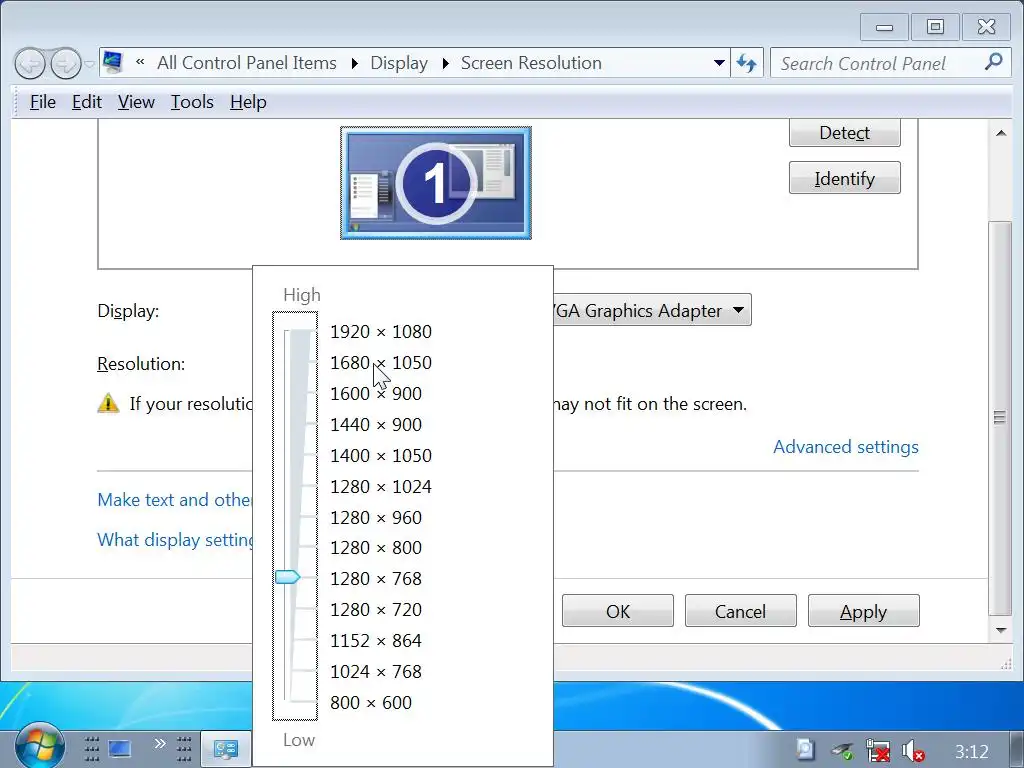Select 800 × 600 resolution
The image size is (1024, 768).
[371, 703]
